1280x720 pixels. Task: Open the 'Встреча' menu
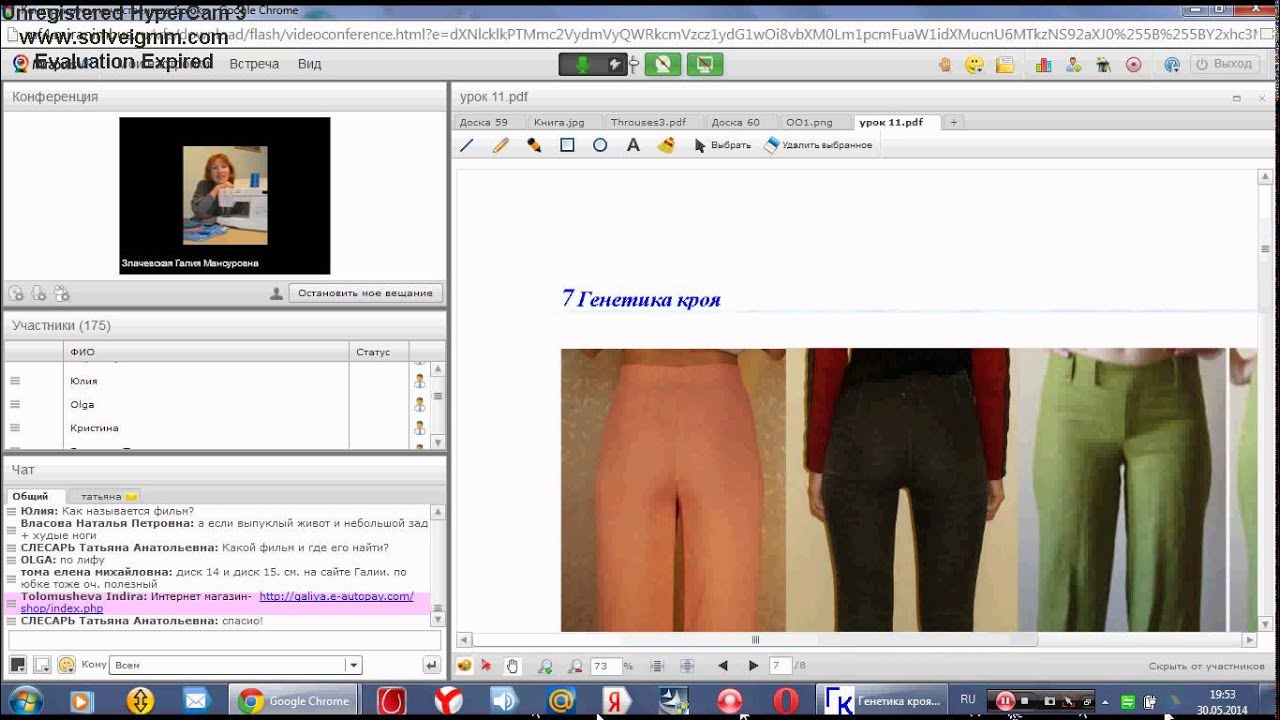coord(254,64)
